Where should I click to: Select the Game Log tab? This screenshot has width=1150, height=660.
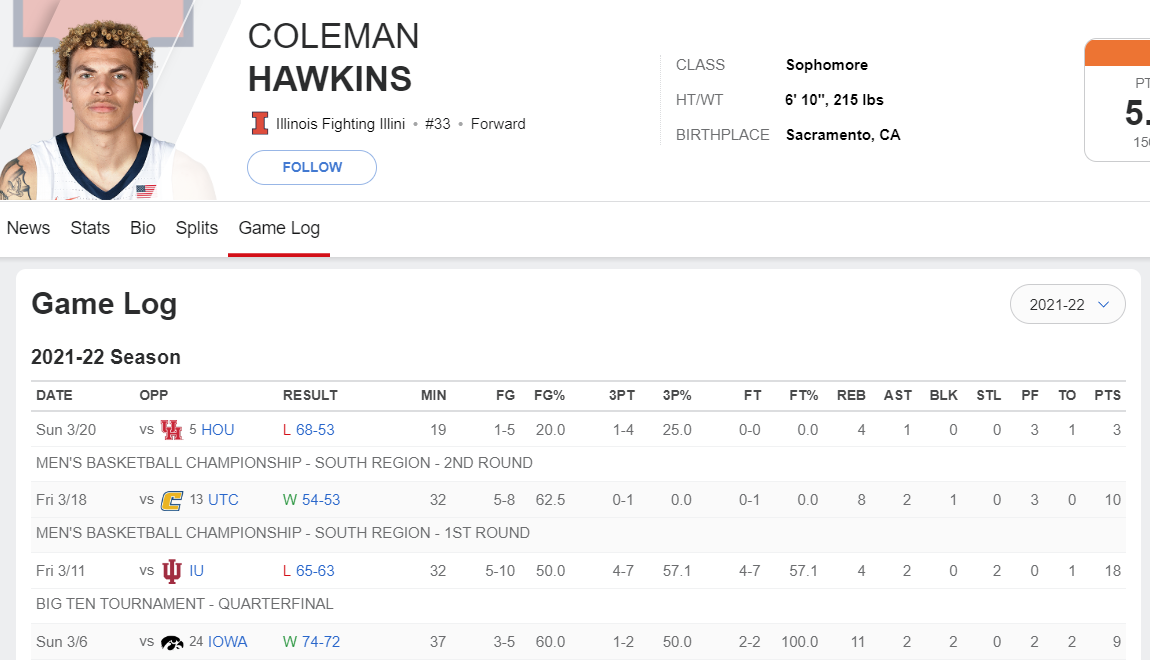point(279,228)
